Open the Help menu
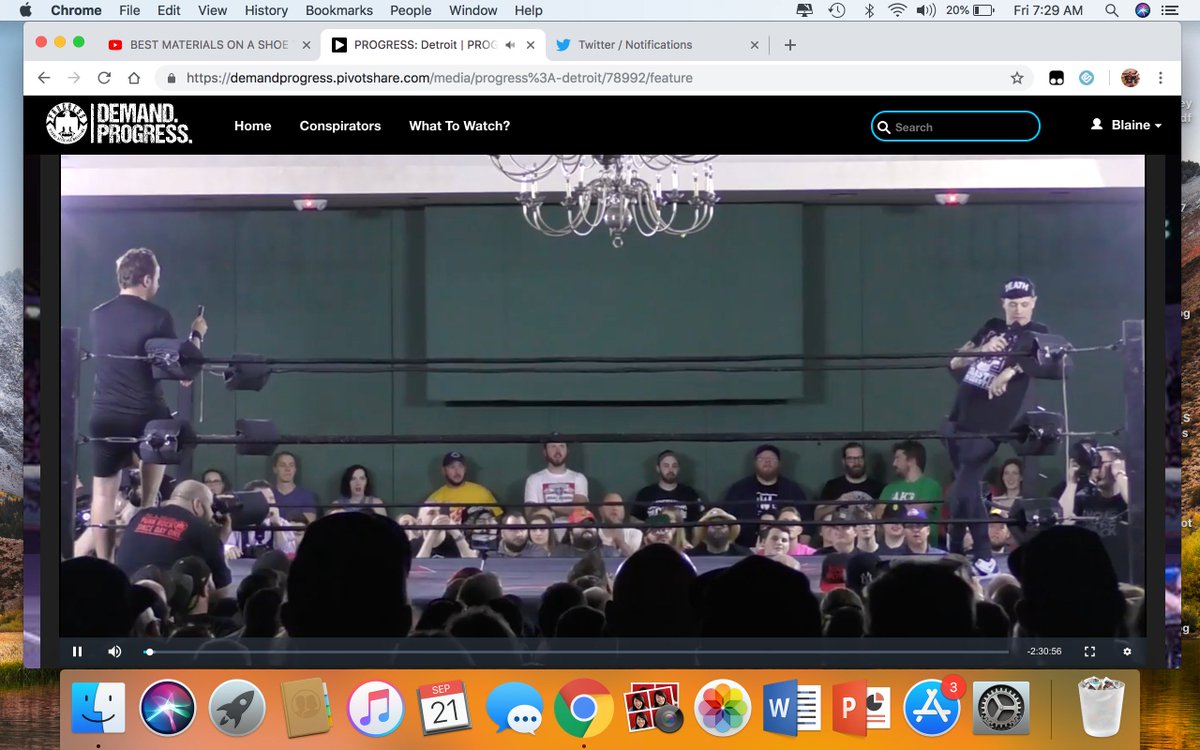 528,10
